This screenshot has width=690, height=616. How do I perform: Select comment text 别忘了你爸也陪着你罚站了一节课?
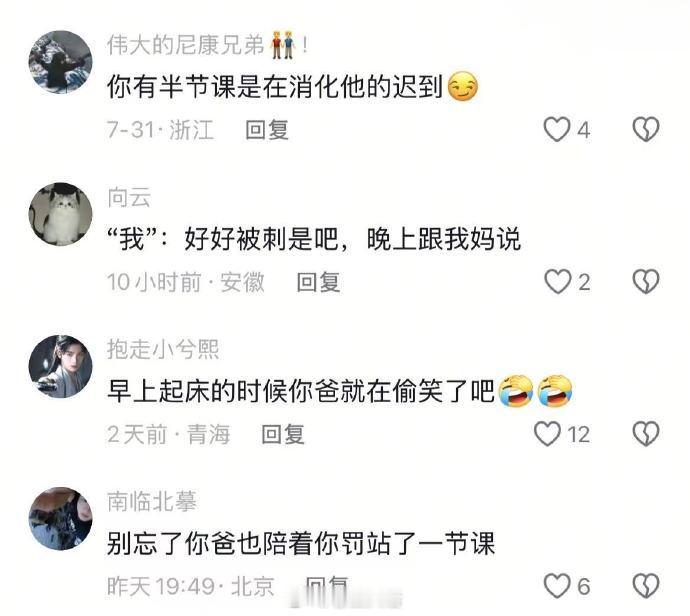301,544
